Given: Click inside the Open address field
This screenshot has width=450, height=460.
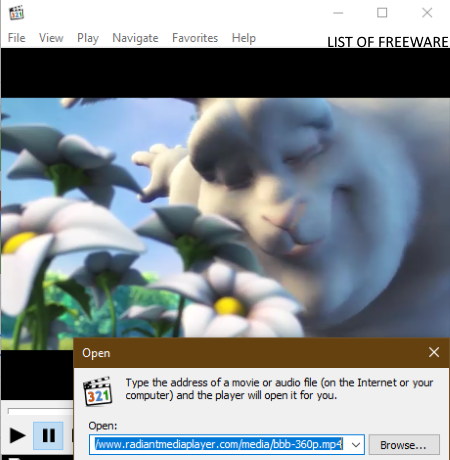Looking at the screenshot, I should coord(219,445).
